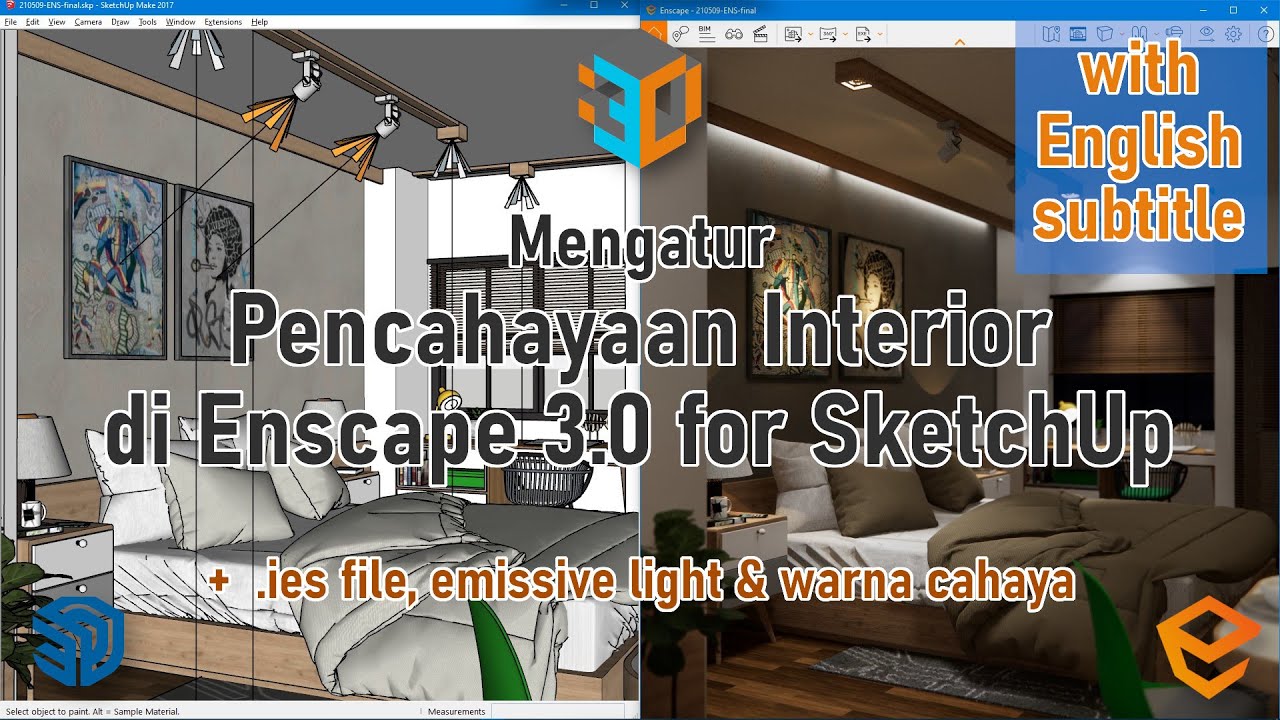Open the Draw menu in SketchUp
Image resolution: width=1280 pixels, height=720 pixels.
(x=120, y=21)
